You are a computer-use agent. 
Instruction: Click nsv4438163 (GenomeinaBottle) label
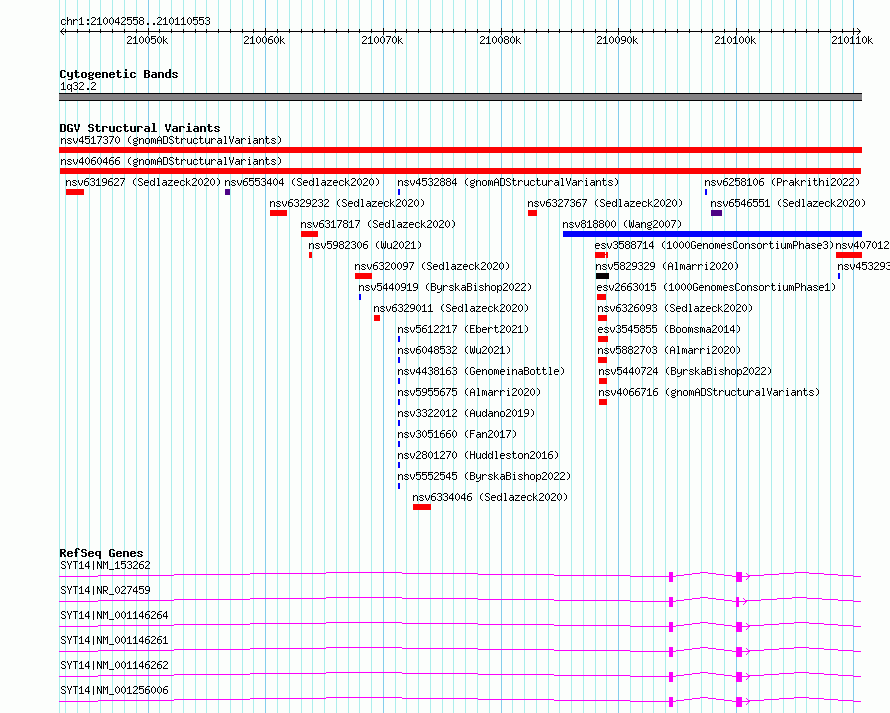pos(481,371)
